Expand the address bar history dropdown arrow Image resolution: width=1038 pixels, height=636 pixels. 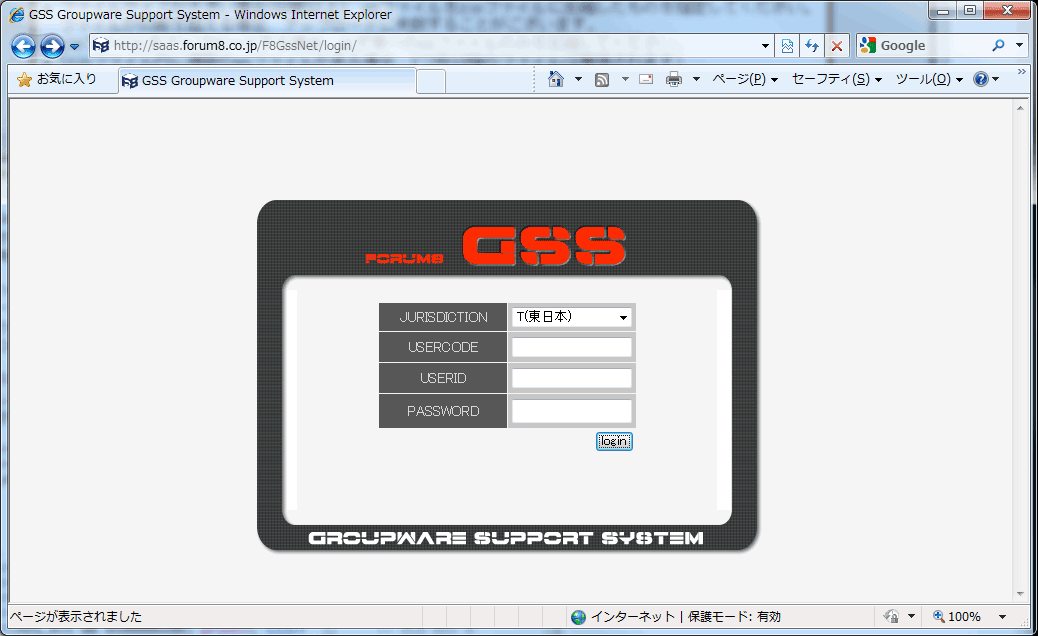point(765,46)
